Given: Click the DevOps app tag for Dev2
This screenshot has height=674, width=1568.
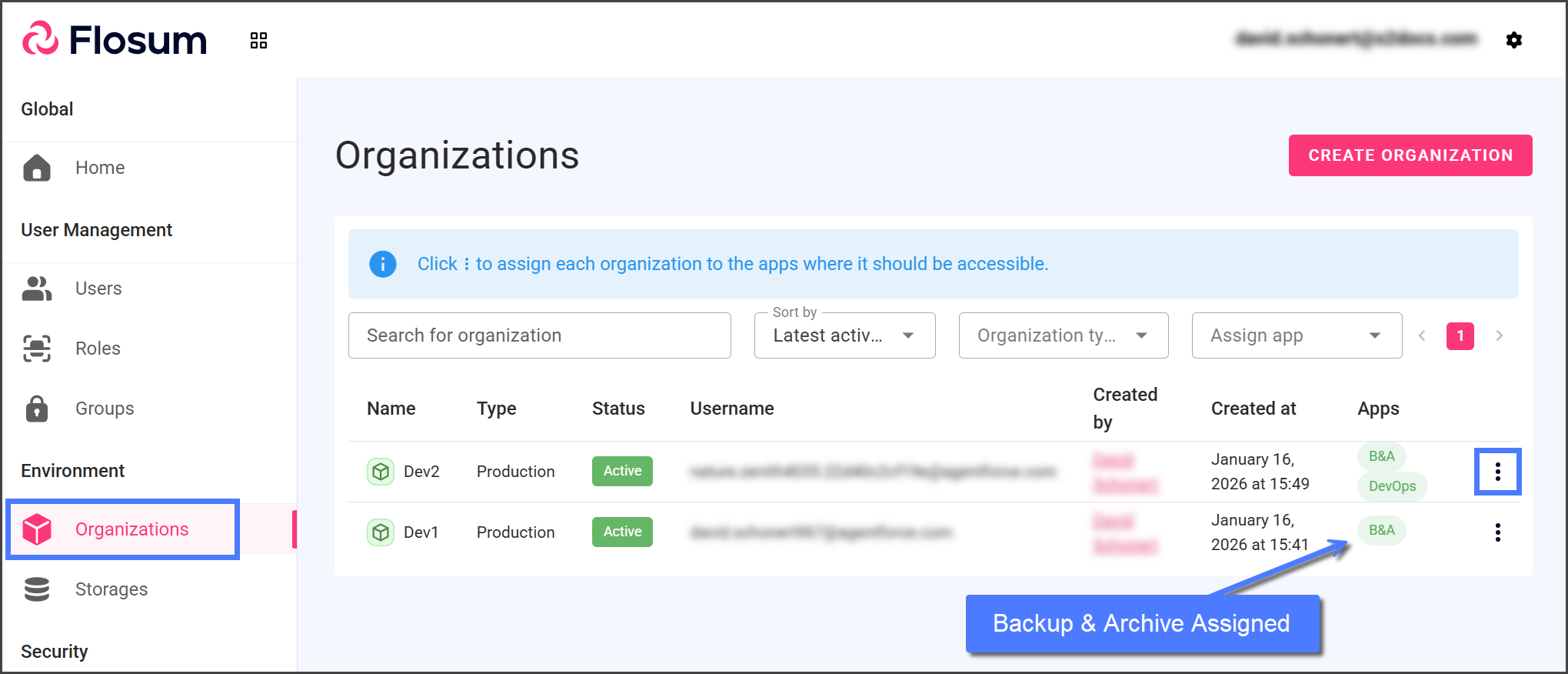Looking at the screenshot, I should pos(1392,486).
